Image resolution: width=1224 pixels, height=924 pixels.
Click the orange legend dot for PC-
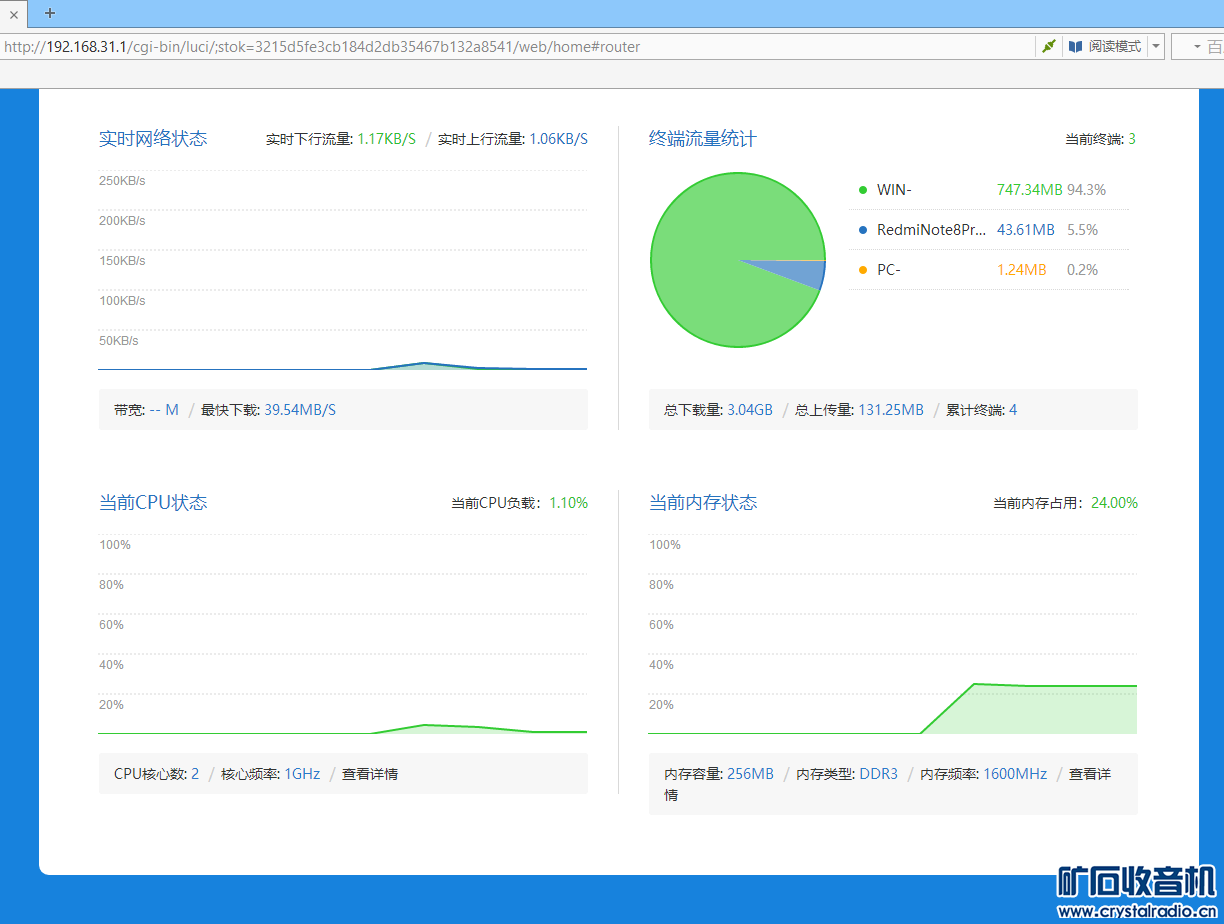tap(863, 270)
